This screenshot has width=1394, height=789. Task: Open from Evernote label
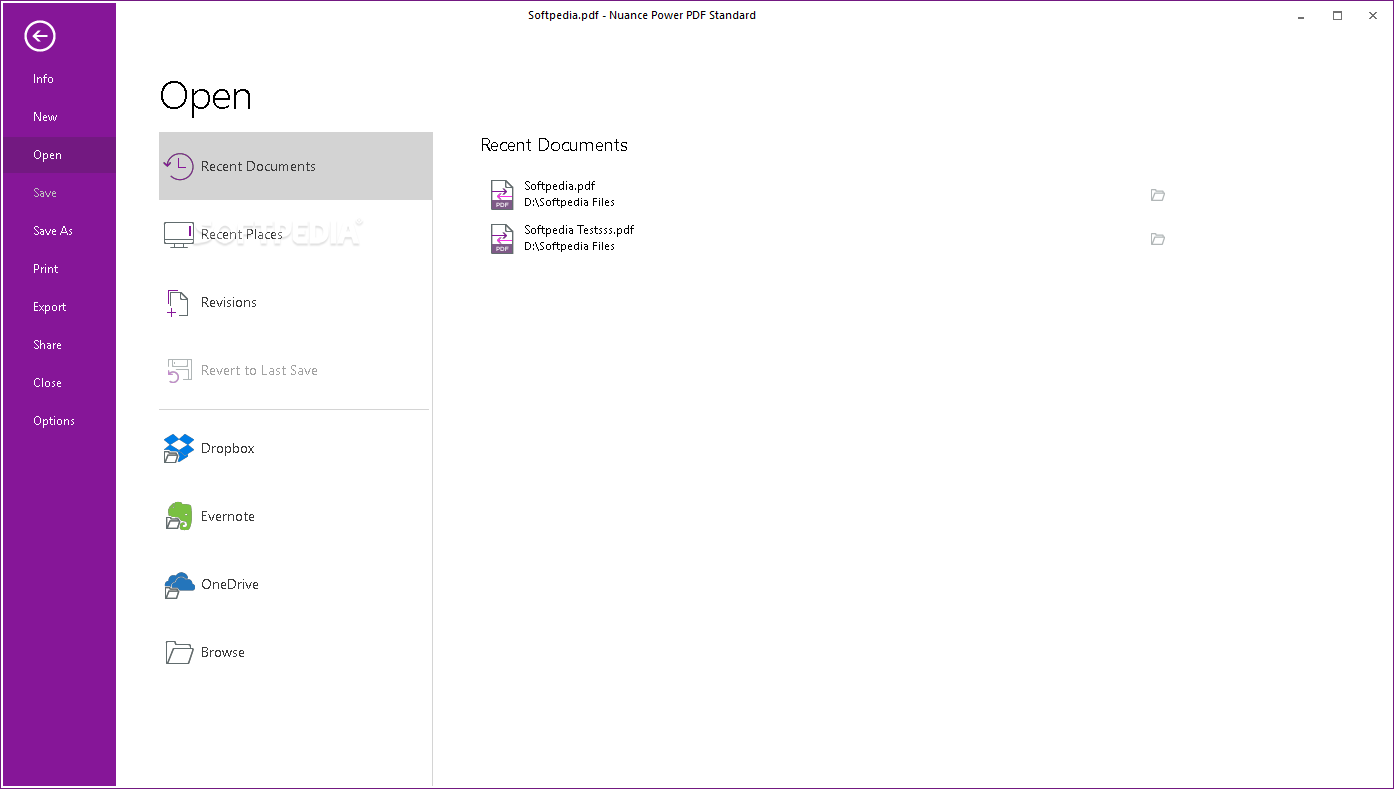tap(228, 516)
